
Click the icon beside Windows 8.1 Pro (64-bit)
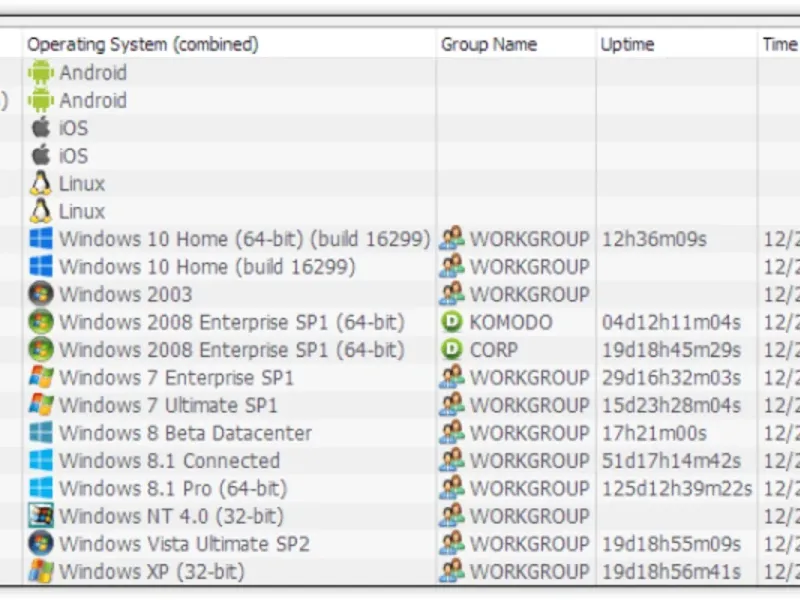(x=41, y=488)
